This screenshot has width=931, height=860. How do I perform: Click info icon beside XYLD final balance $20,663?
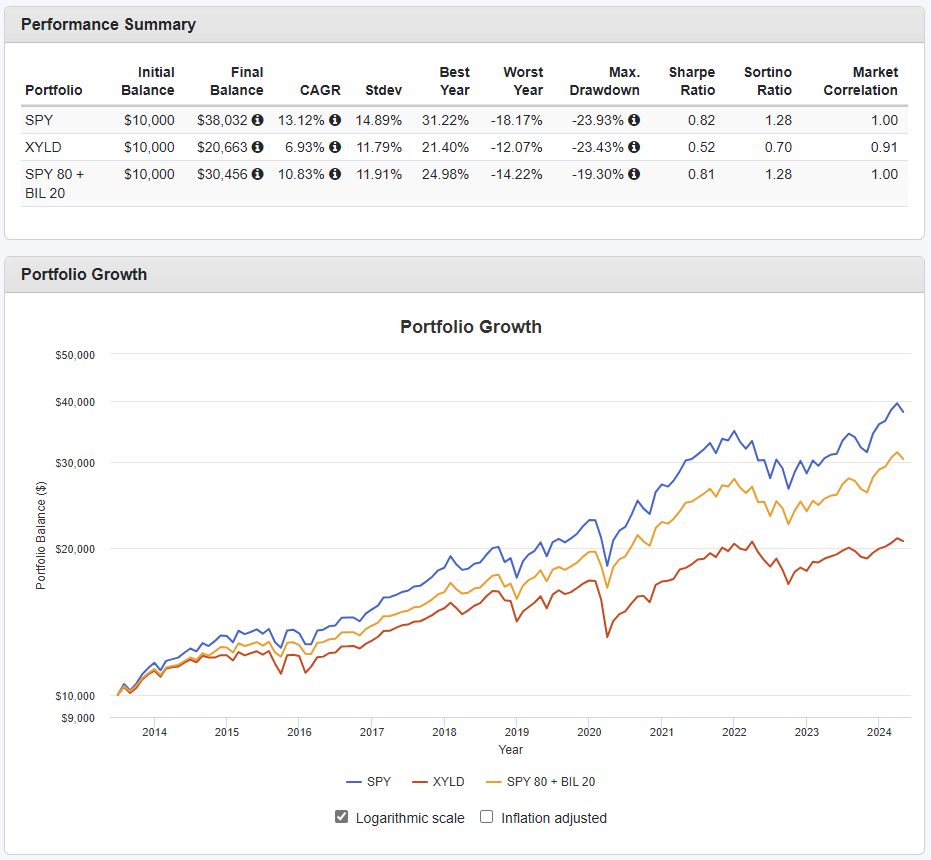click(x=257, y=147)
